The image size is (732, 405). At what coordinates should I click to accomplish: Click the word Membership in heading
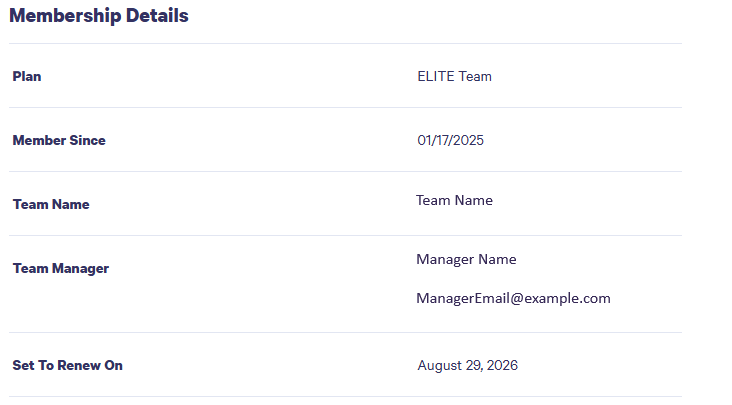coord(65,16)
